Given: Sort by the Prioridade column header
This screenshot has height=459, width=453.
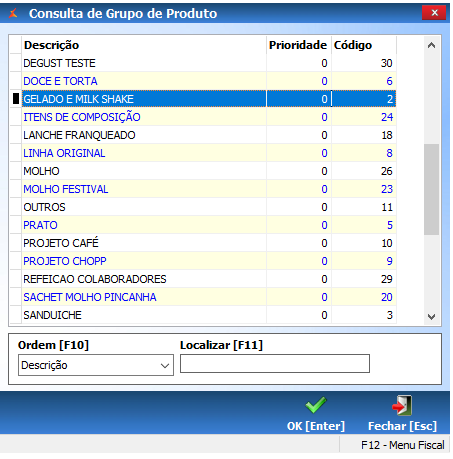Looking at the screenshot, I should 299,45.
